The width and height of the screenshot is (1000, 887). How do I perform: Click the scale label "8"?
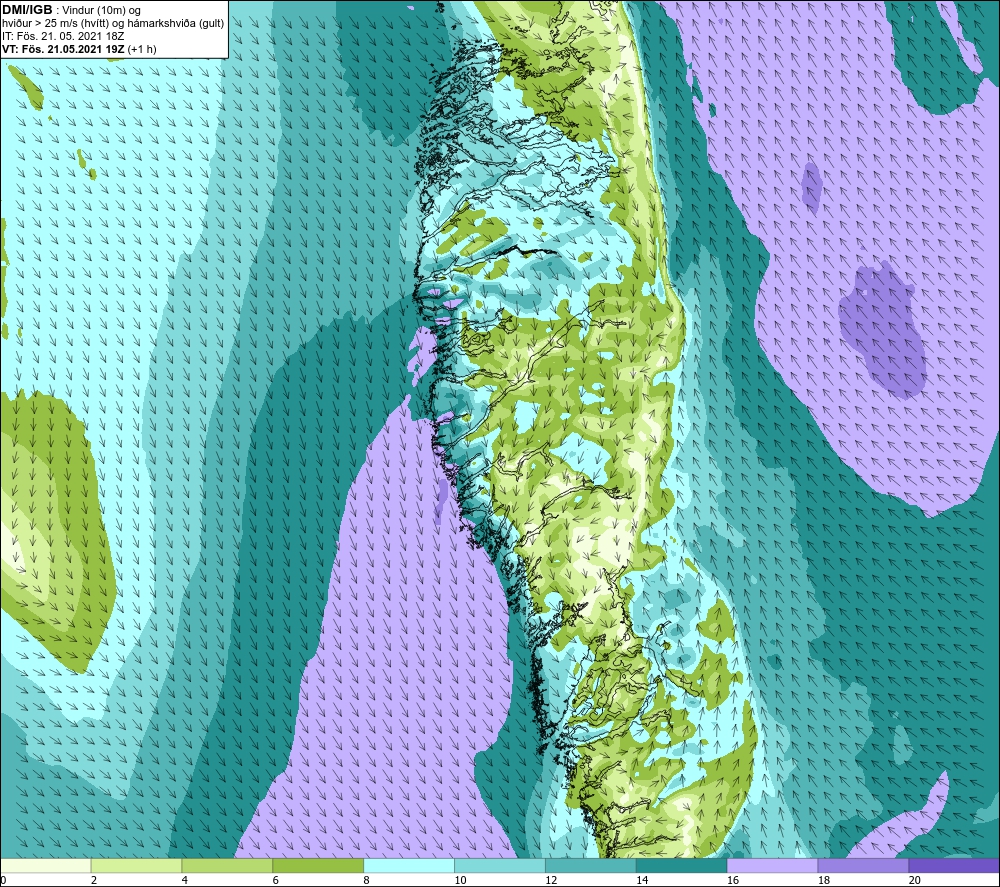point(367,880)
